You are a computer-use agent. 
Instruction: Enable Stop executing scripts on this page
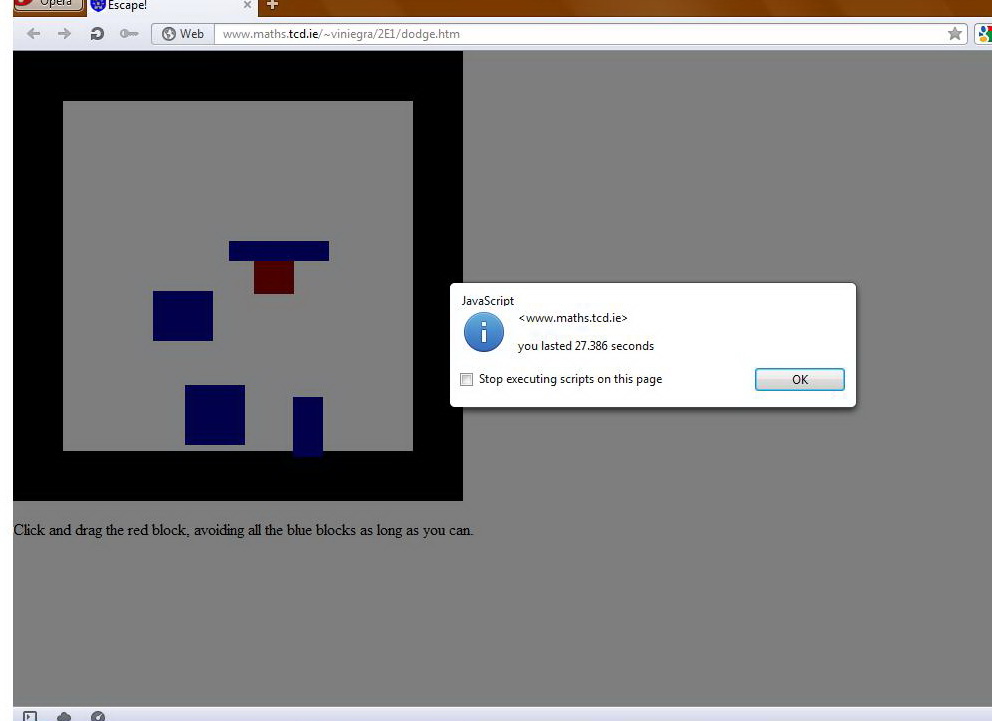[x=466, y=379]
